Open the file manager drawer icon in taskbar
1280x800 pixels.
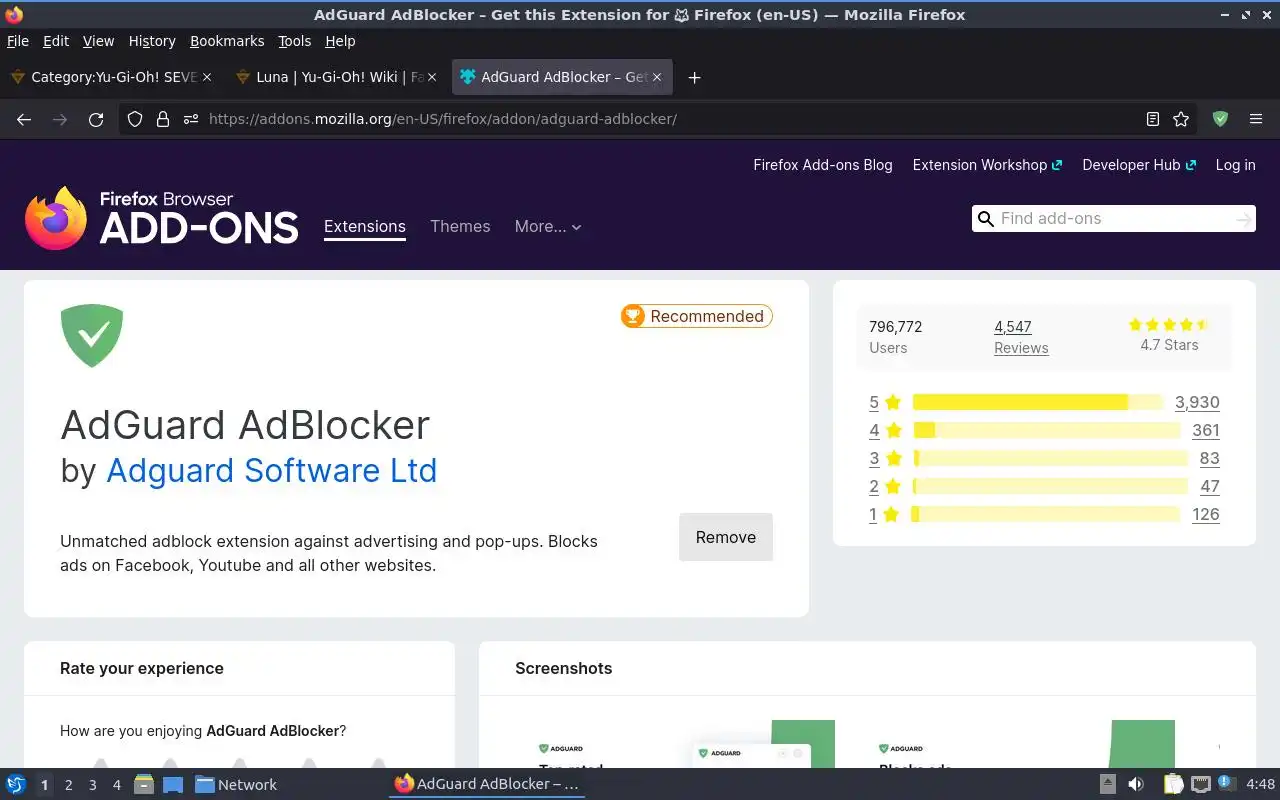[143, 785]
